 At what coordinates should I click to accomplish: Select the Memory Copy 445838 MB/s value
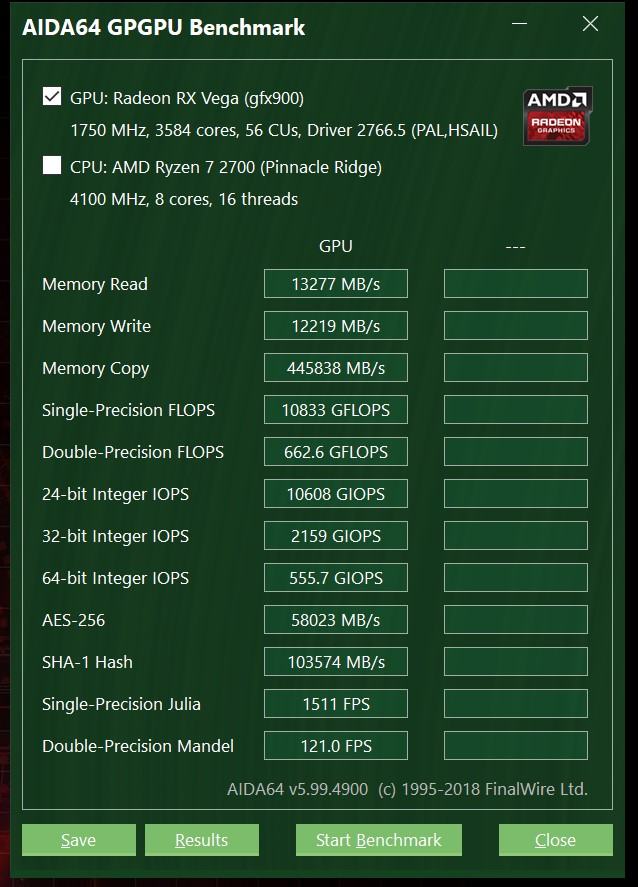click(x=336, y=368)
